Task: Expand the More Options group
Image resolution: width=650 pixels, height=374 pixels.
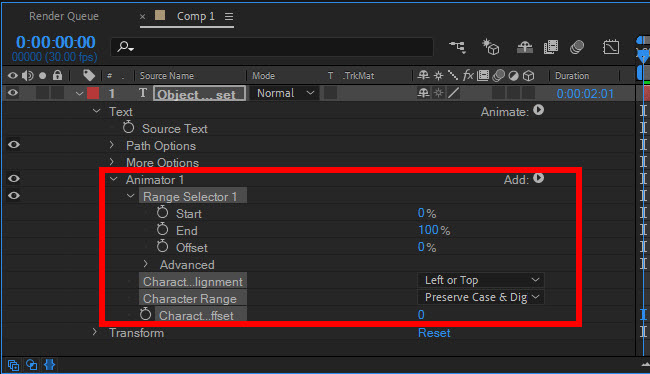Action: pos(112,162)
